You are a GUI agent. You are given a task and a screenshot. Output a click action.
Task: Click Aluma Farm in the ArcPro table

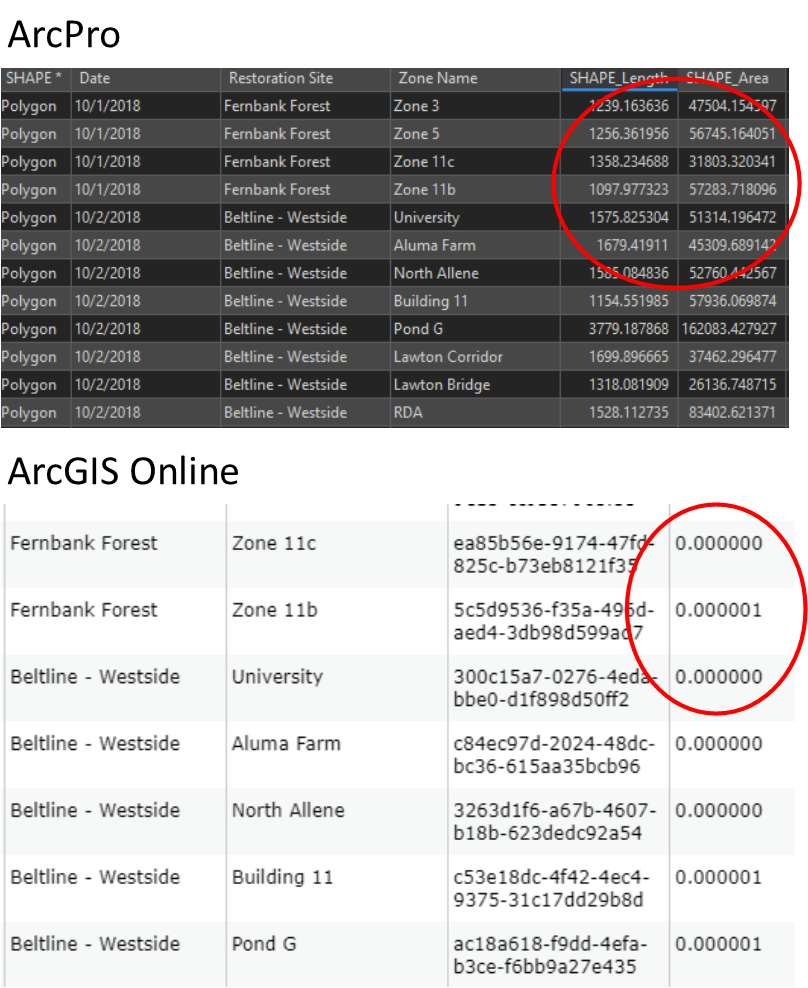click(x=435, y=245)
